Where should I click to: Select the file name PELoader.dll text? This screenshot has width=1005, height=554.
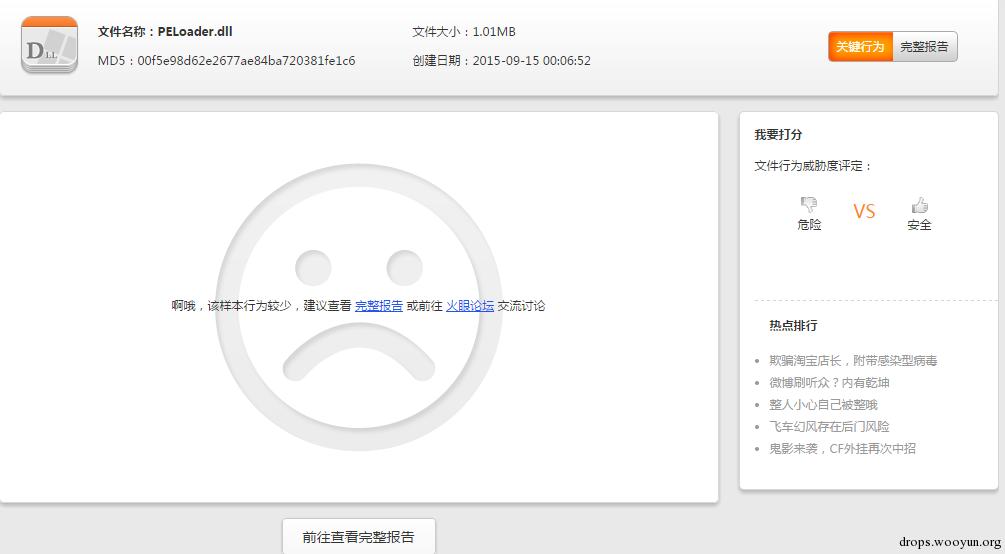[195, 31]
